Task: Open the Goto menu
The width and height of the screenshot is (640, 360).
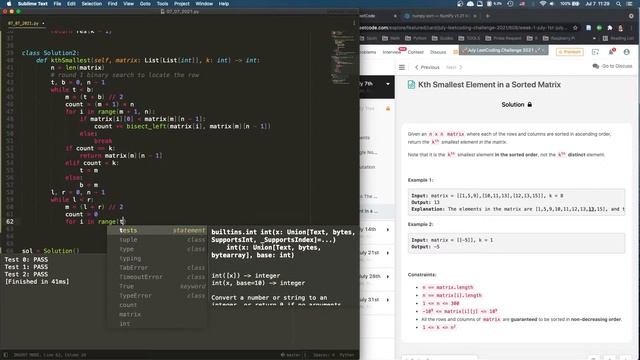Action: point(145,4)
